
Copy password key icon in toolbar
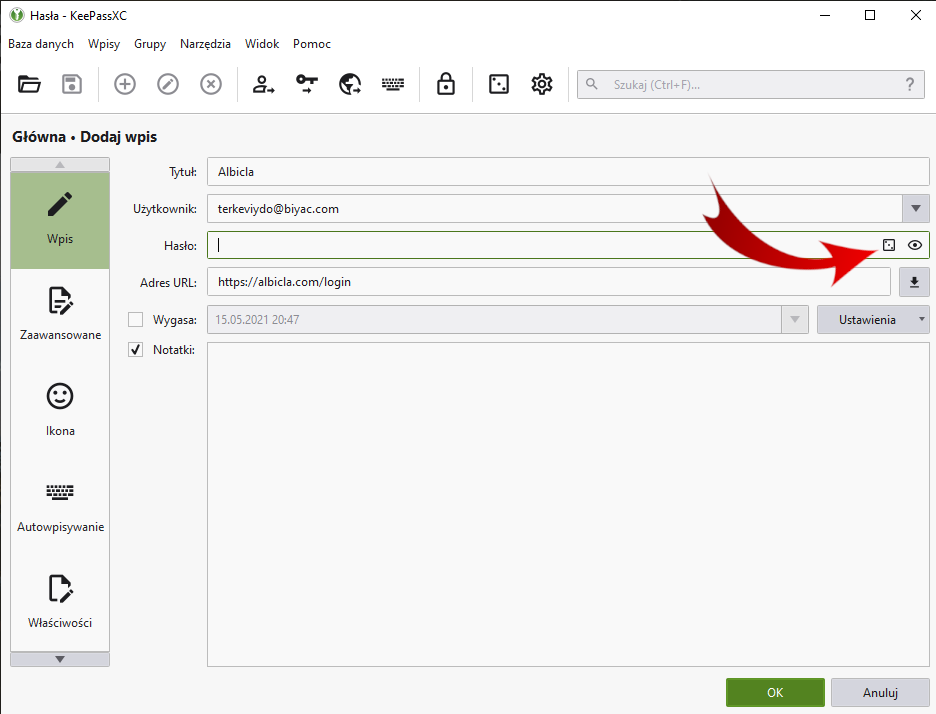(x=307, y=84)
